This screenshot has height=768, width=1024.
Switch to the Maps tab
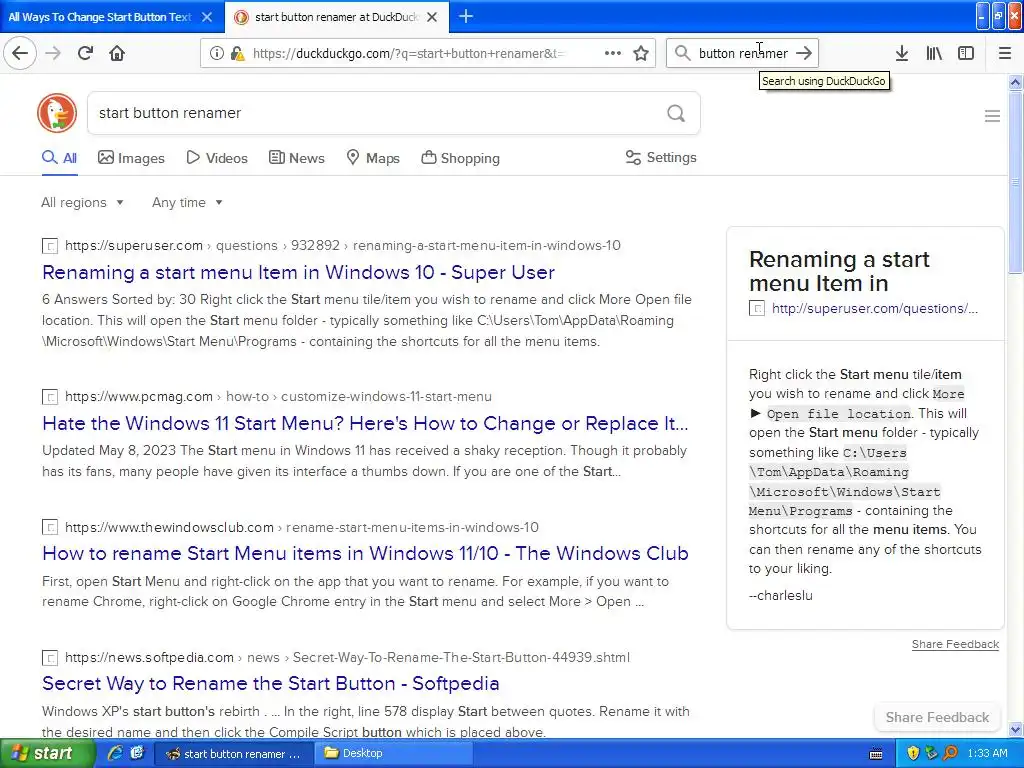[373, 158]
